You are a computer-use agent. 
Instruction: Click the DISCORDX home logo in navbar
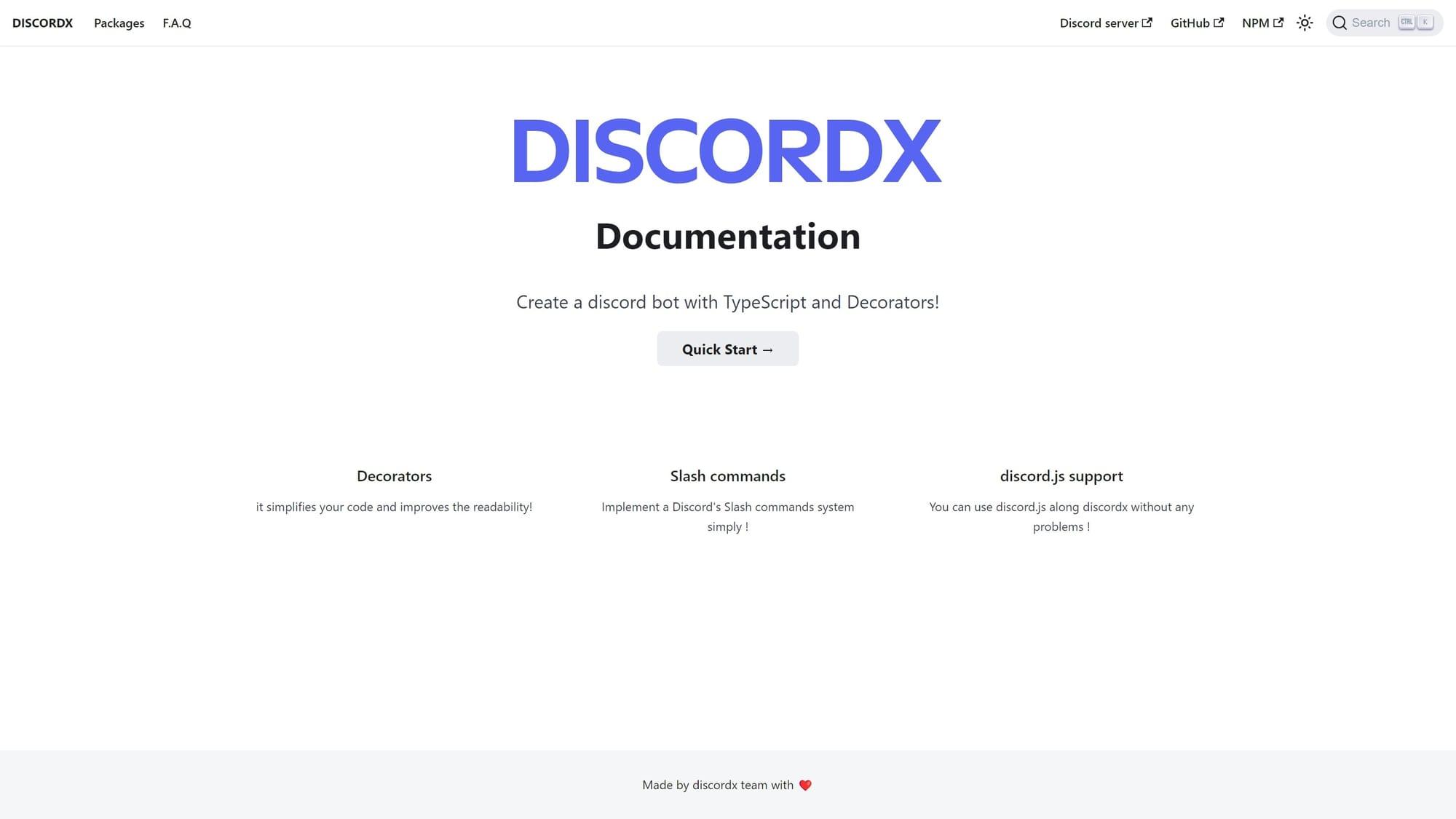tap(42, 23)
